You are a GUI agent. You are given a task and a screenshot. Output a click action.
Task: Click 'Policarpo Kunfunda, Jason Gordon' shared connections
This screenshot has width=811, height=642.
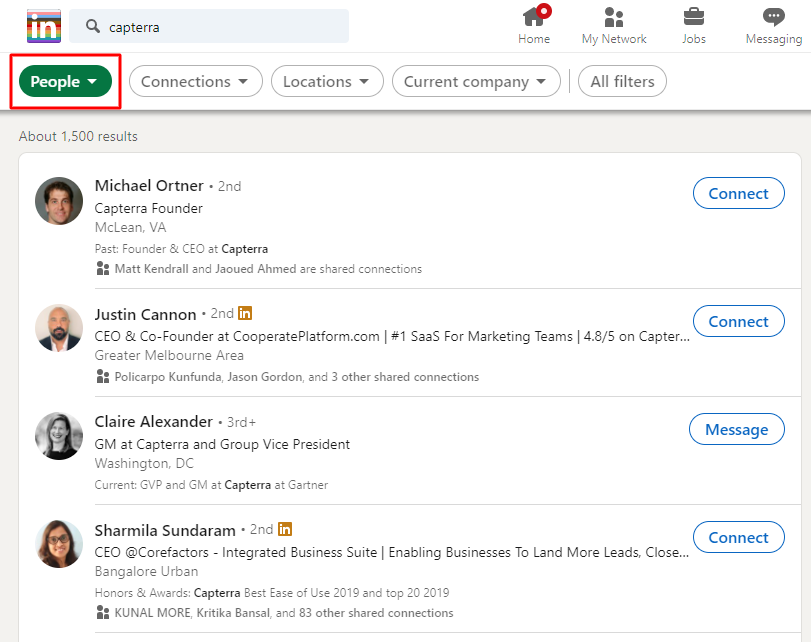(x=296, y=377)
